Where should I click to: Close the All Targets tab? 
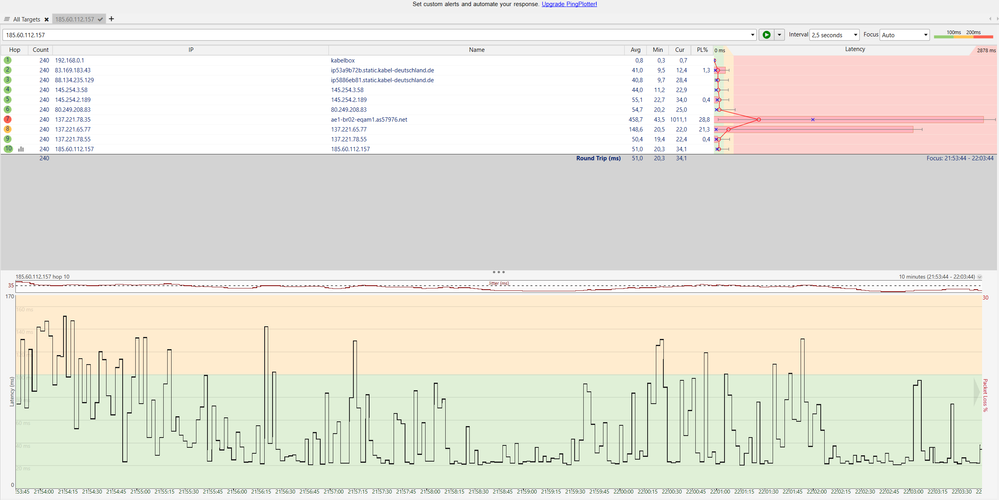47,20
